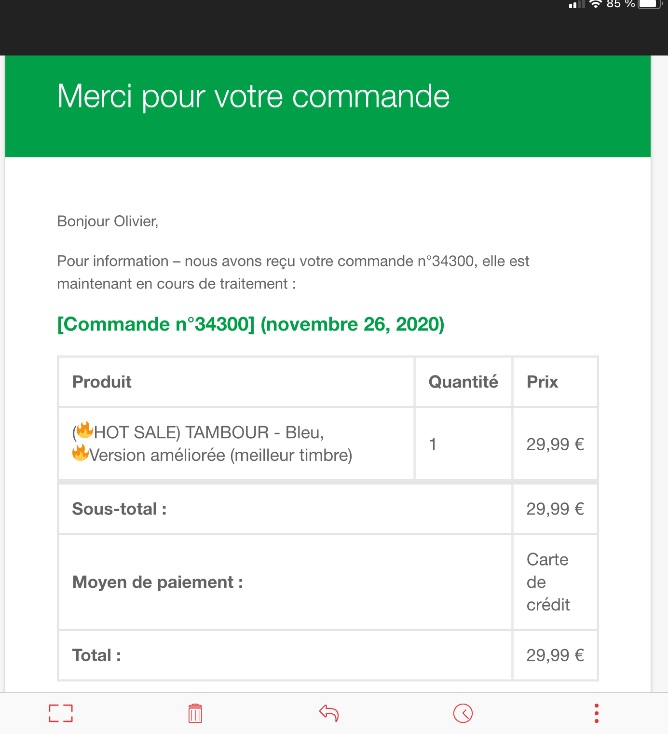Select the HOT SALE TAMBOUR product name
Image resolution: width=668 pixels, height=734 pixels.
coord(212,443)
